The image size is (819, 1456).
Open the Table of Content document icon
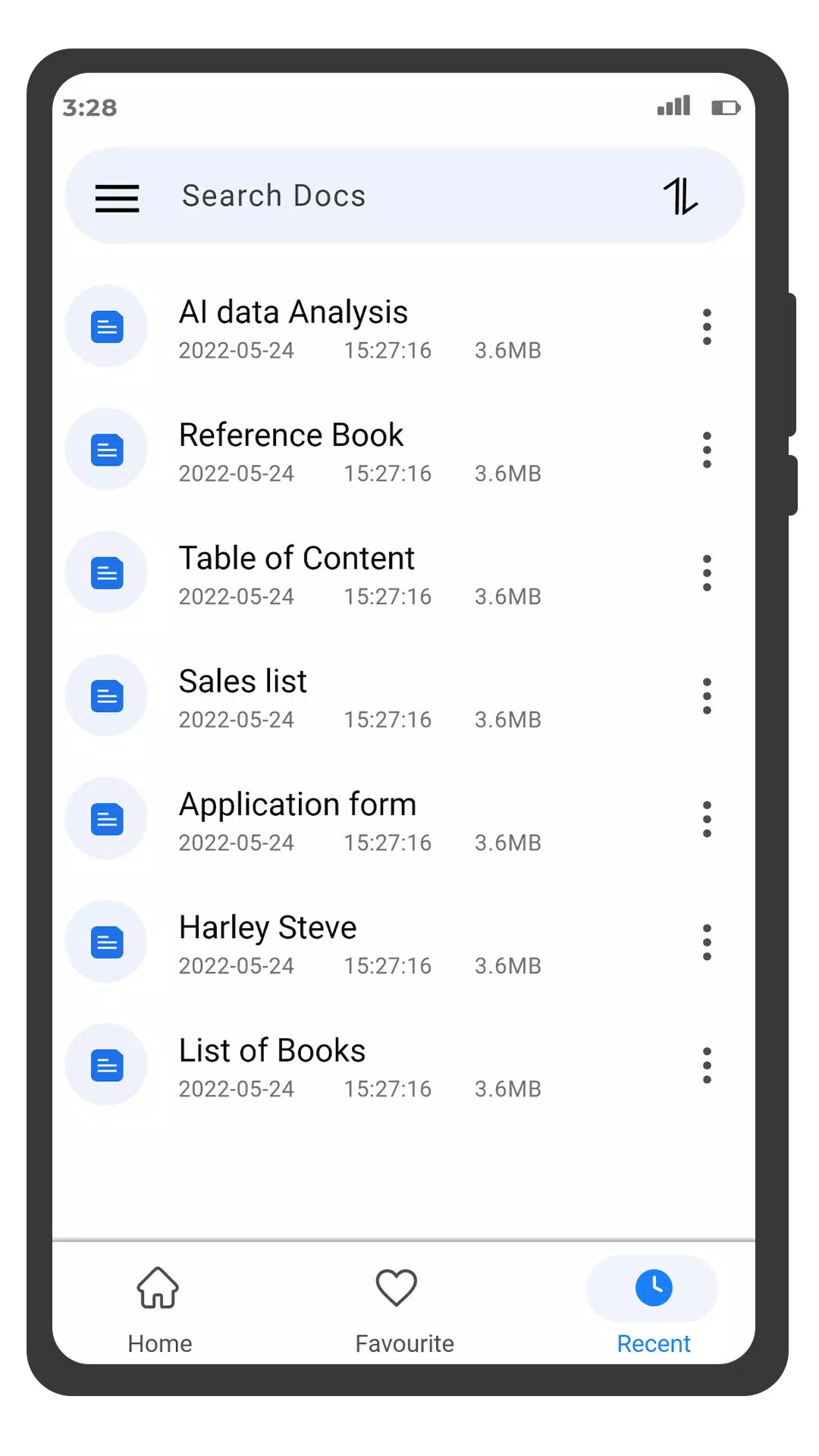[107, 573]
